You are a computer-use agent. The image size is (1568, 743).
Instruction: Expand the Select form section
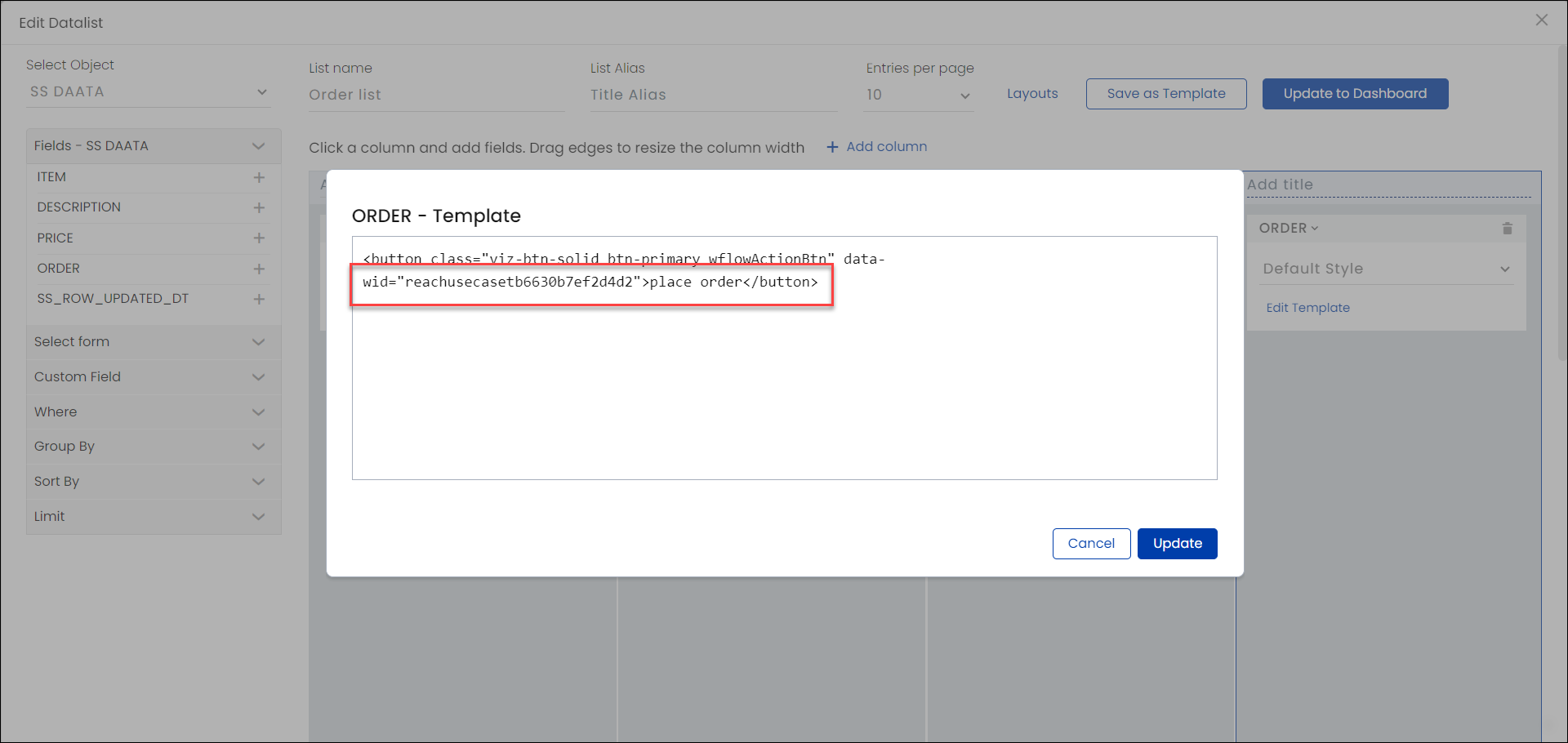point(153,342)
